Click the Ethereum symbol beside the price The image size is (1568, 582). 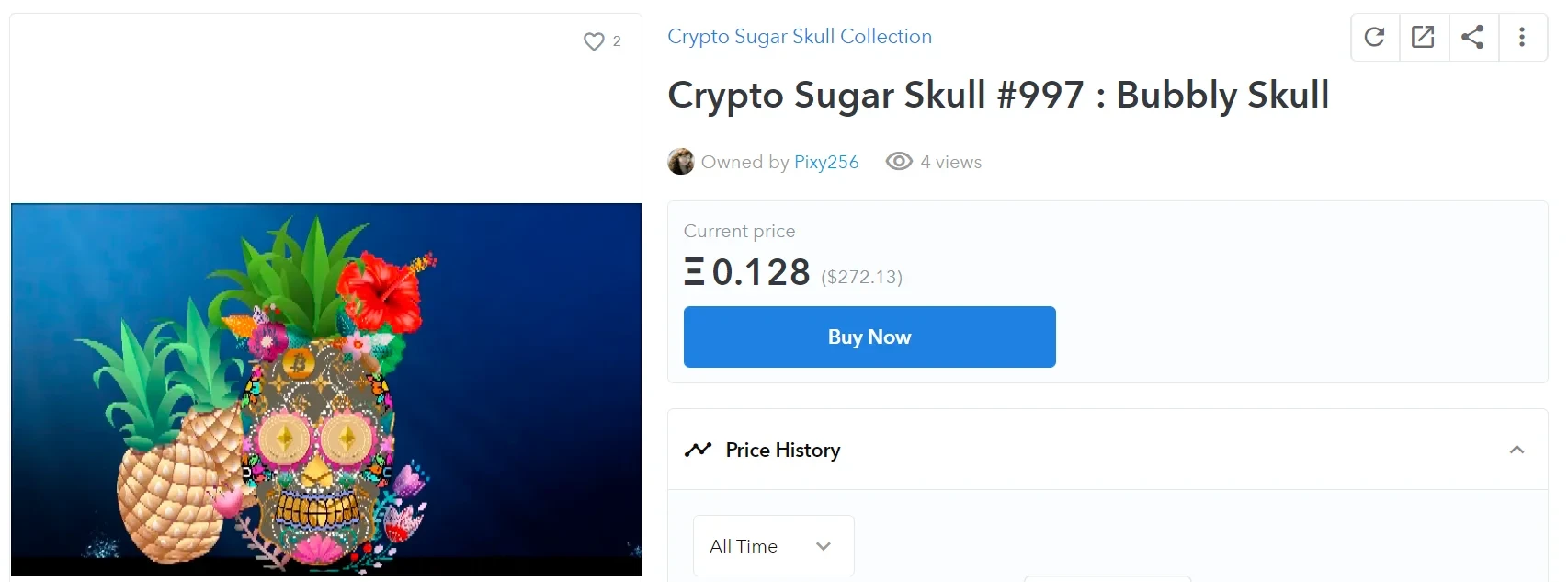tap(694, 272)
